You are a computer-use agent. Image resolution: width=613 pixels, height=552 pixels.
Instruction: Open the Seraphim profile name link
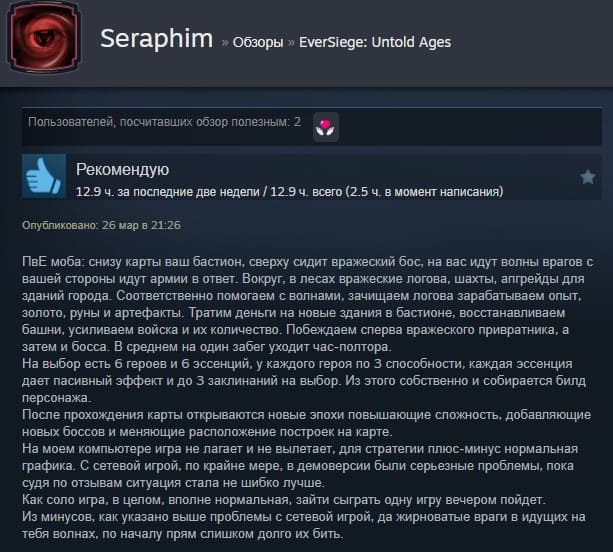(x=156, y=39)
